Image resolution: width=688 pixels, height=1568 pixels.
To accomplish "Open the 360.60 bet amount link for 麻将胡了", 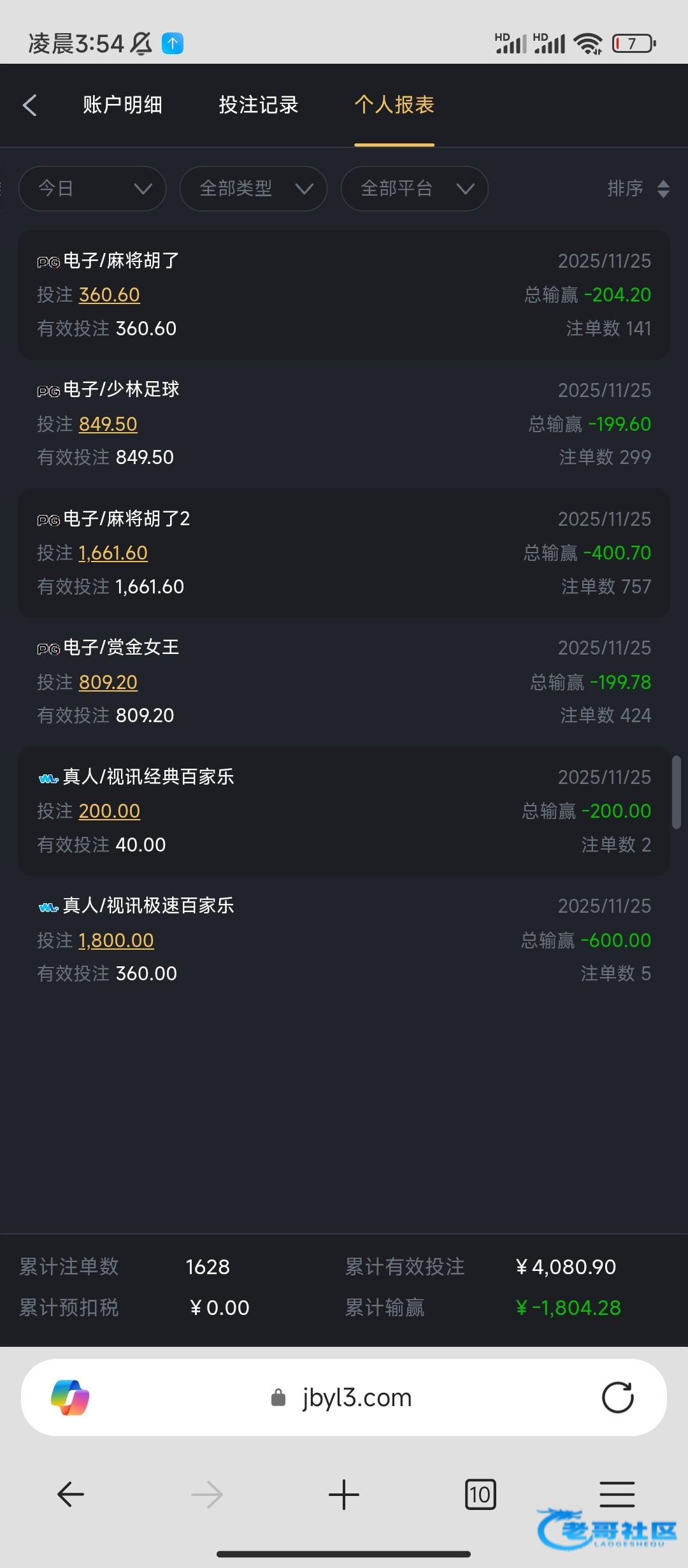I will coord(109,295).
